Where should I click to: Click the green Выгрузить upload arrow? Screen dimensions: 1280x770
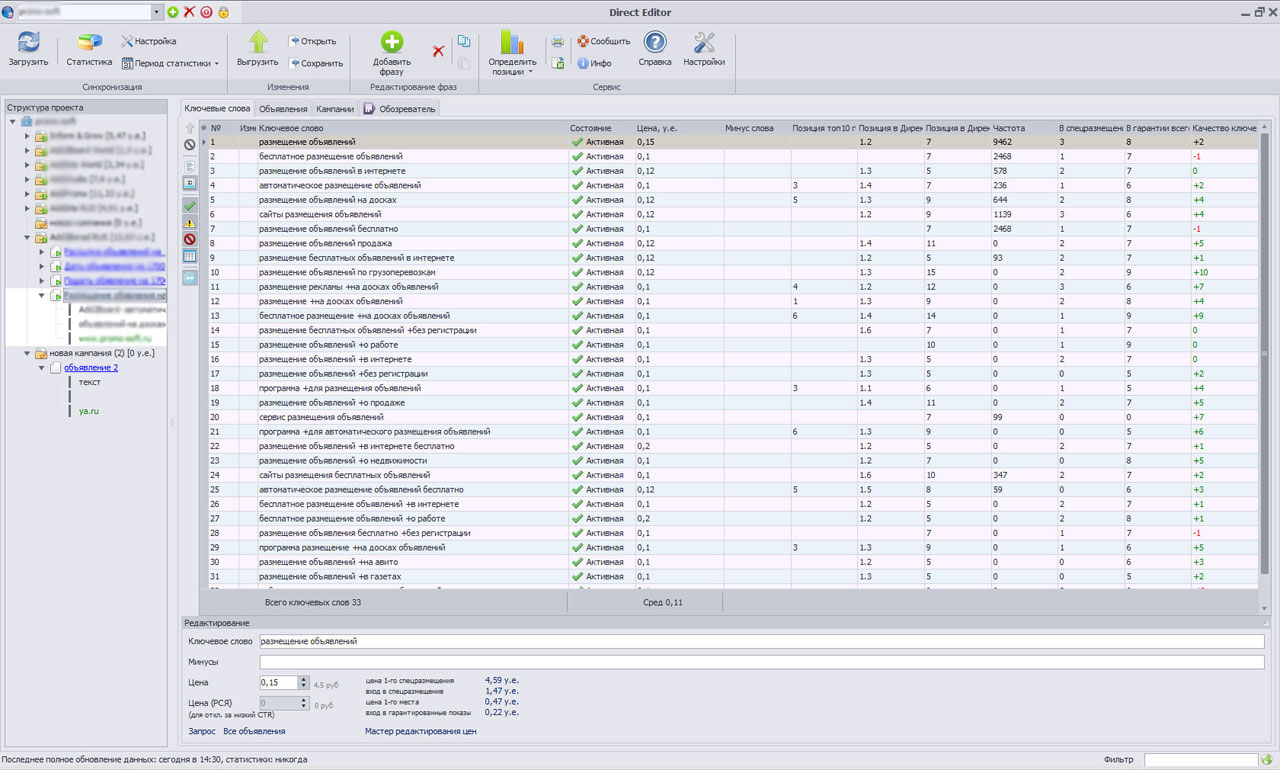click(x=258, y=42)
